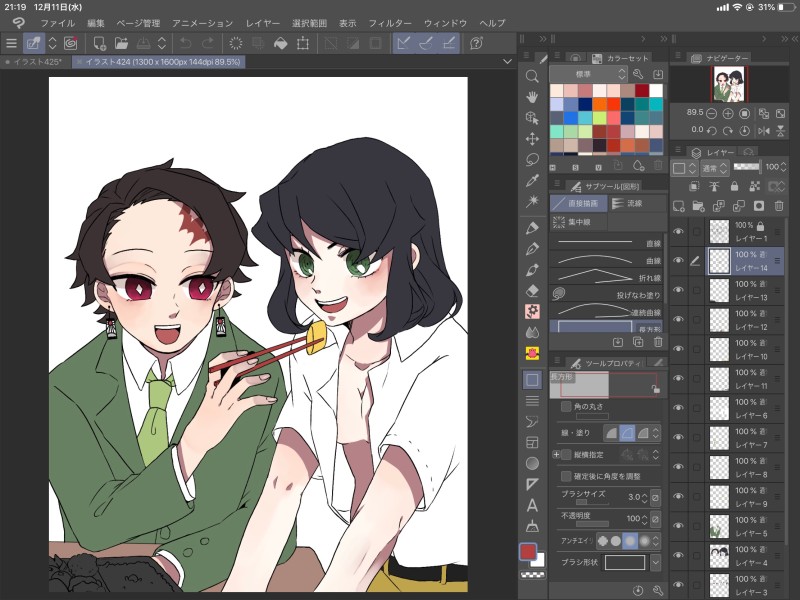Select the Move layer tool
Image resolution: width=800 pixels, height=600 pixels.
tap(532, 139)
